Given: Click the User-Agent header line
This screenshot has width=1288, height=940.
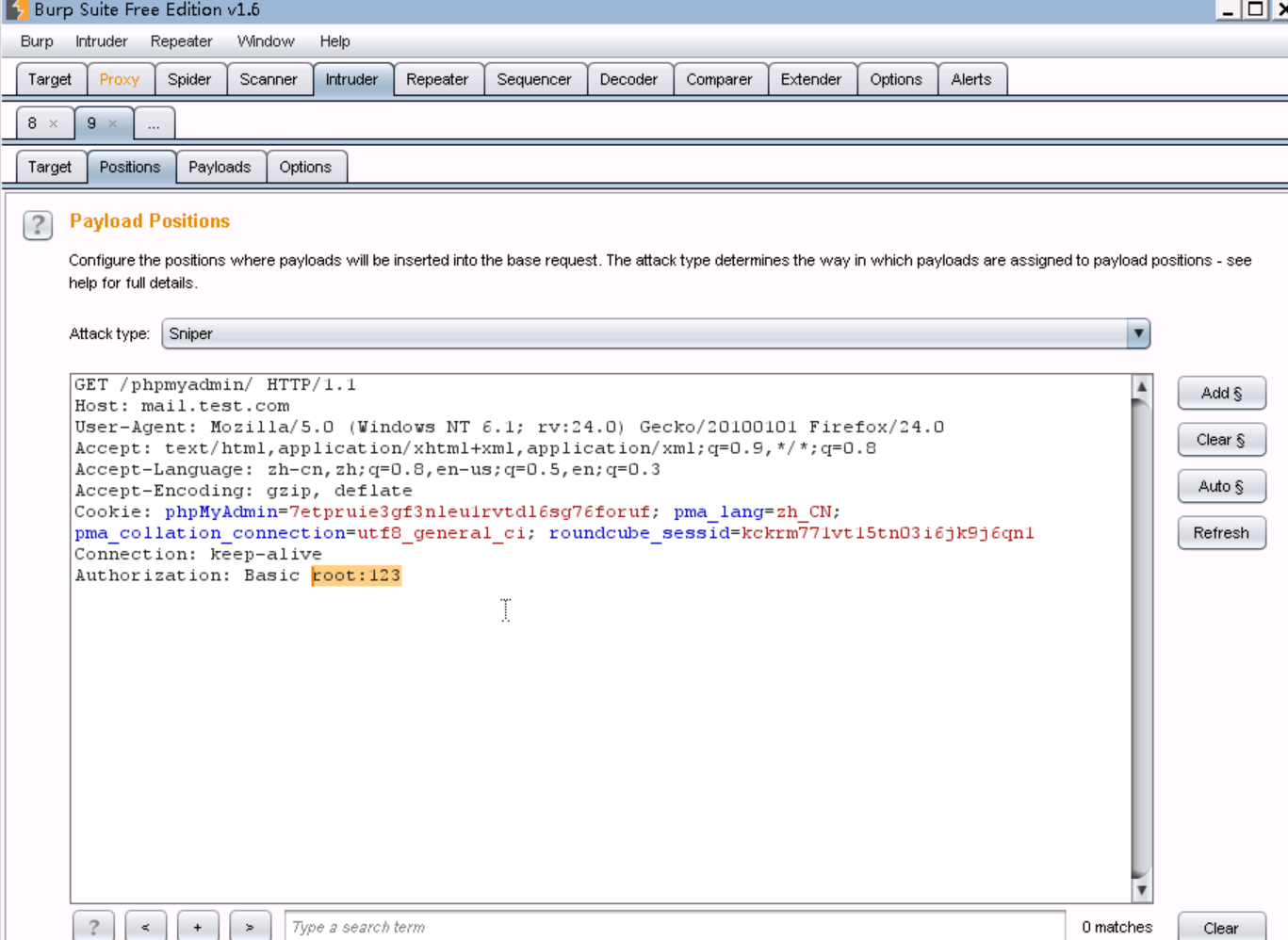Looking at the screenshot, I should (510, 427).
